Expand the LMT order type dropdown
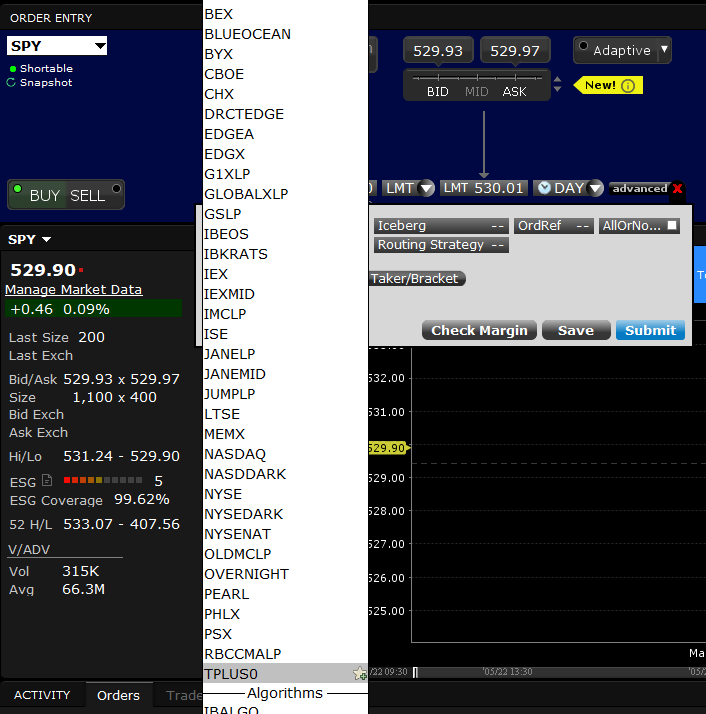 pos(427,188)
